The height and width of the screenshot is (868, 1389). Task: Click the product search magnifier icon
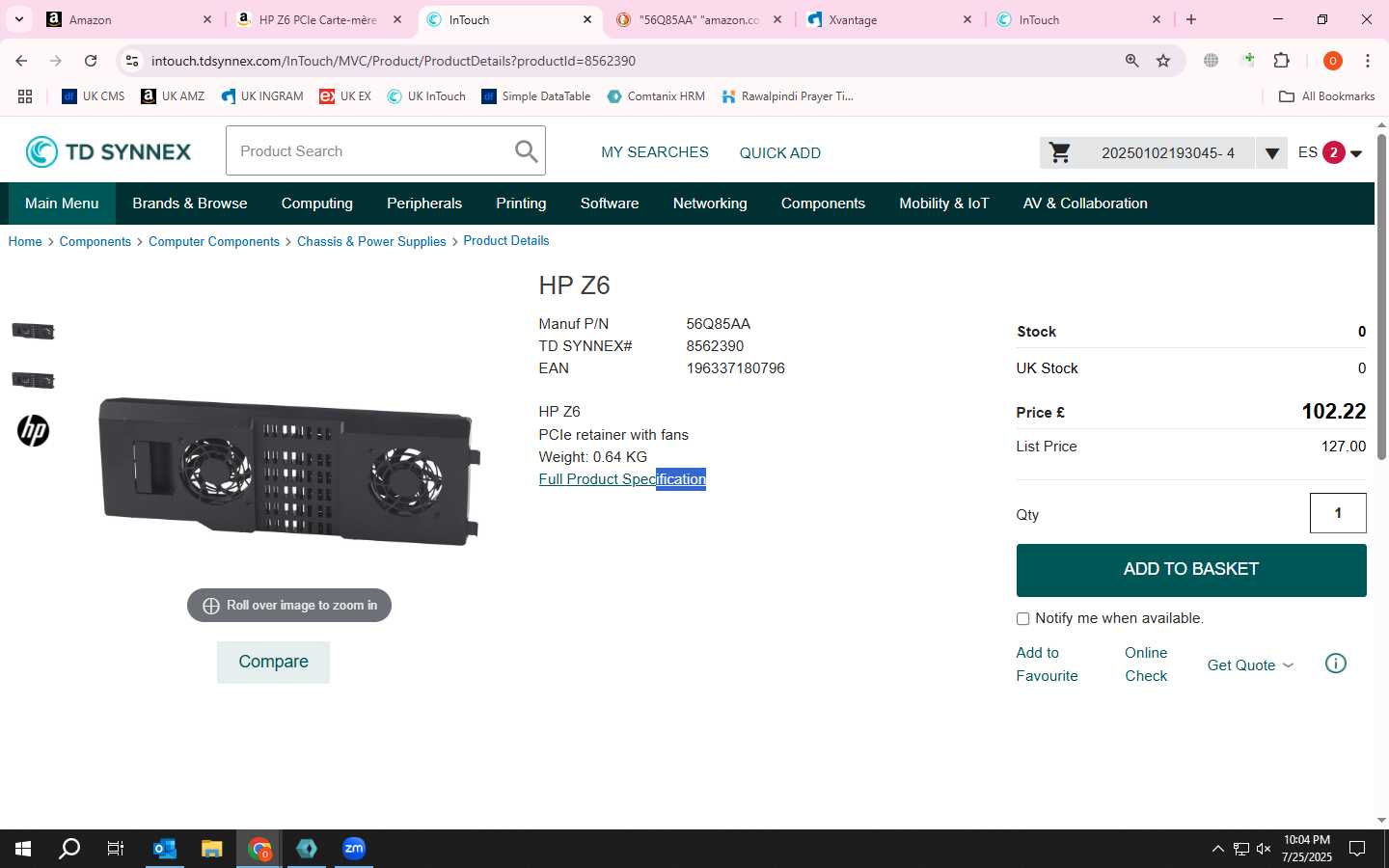click(x=526, y=151)
